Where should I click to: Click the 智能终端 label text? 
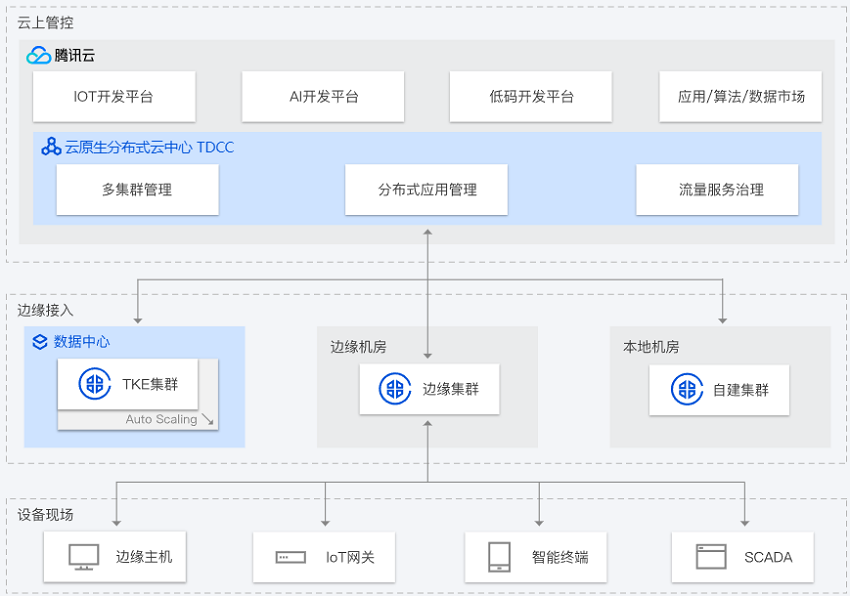(560, 557)
